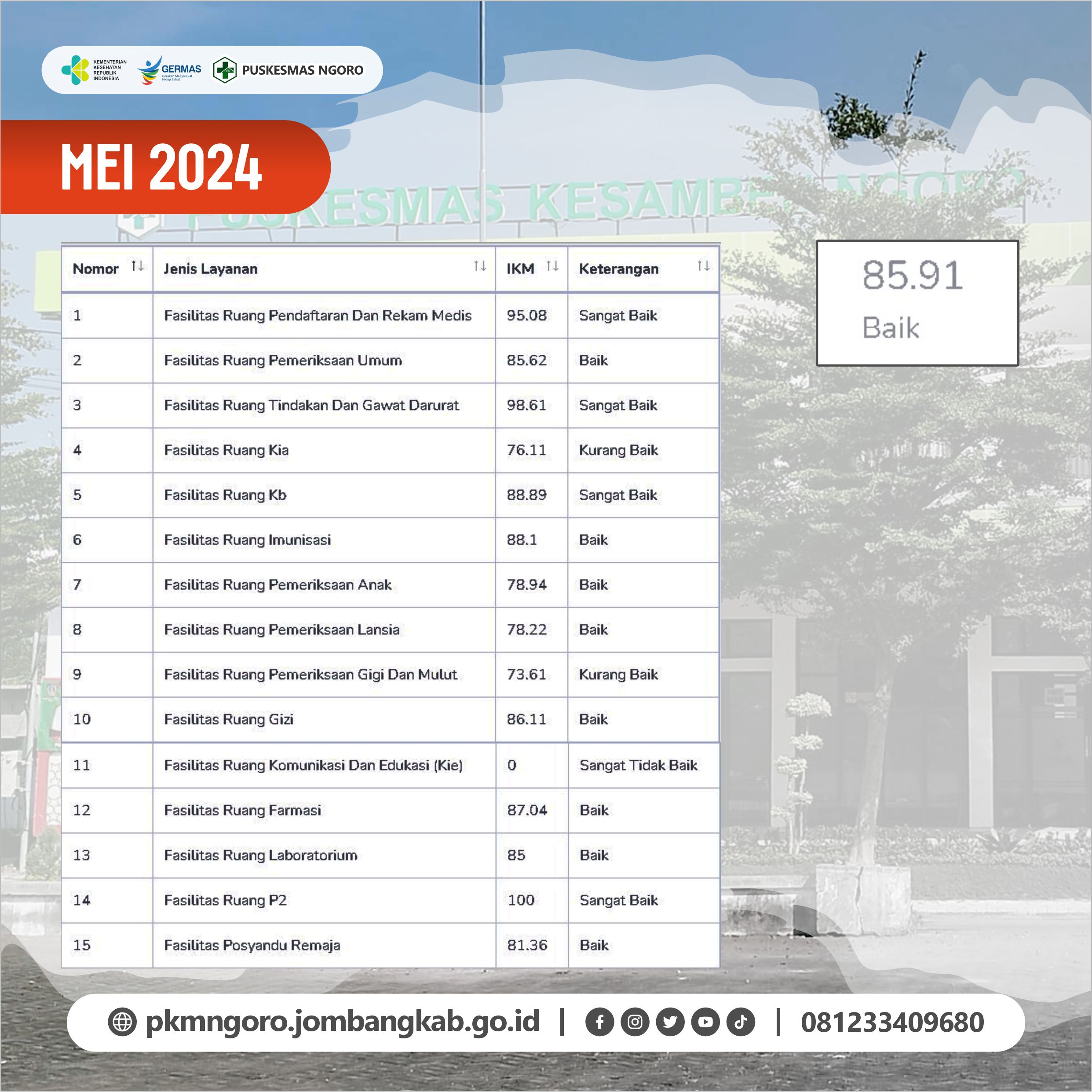Click row number 10 cell
This screenshot has height=1092, width=1092.
pyautogui.click(x=107, y=720)
